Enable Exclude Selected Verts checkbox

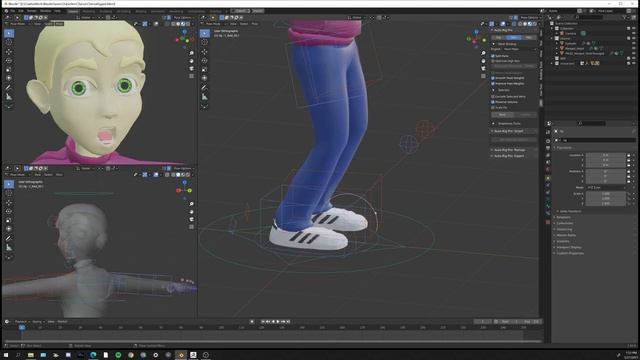493,97
